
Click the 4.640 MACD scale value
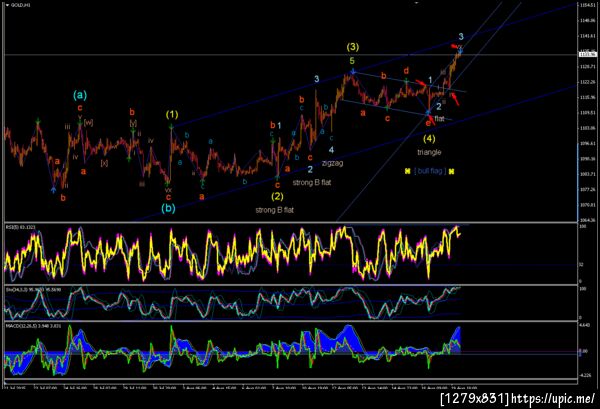pyautogui.click(x=585, y=325)
